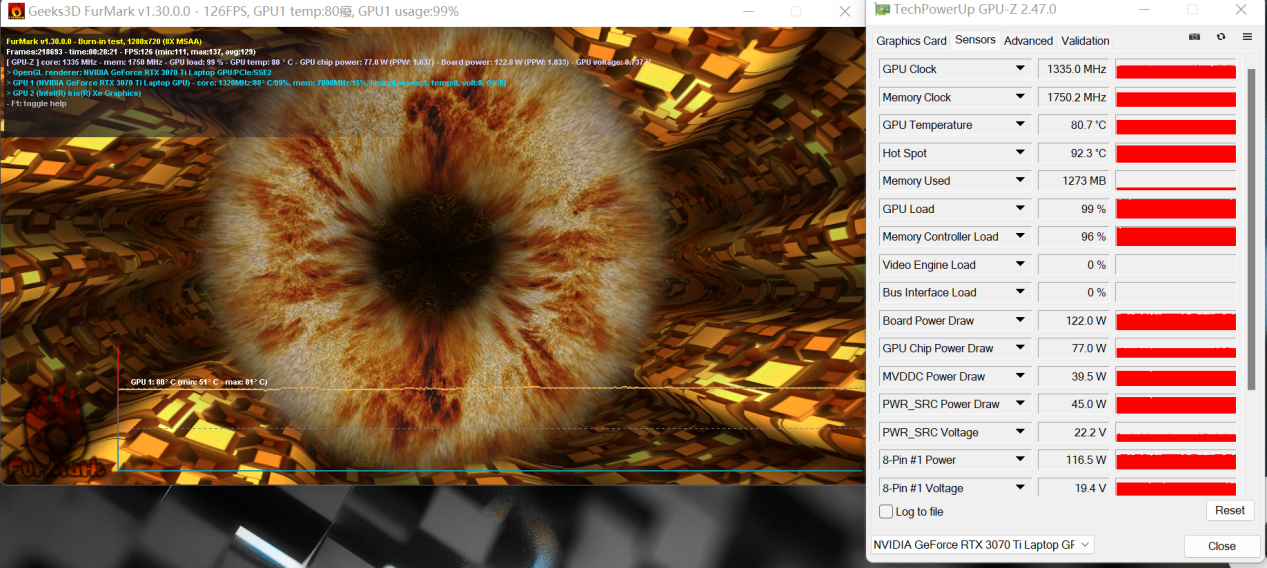This screenshot has width=1267, height=568.
Task: Click the Close button in GPU-Z
Action: pyautogui.click(x=1222, y=546)
